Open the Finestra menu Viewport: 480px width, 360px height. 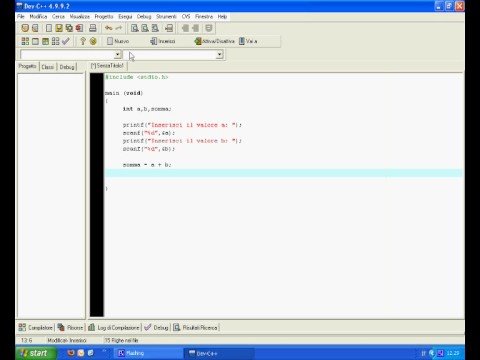[204, 16]
